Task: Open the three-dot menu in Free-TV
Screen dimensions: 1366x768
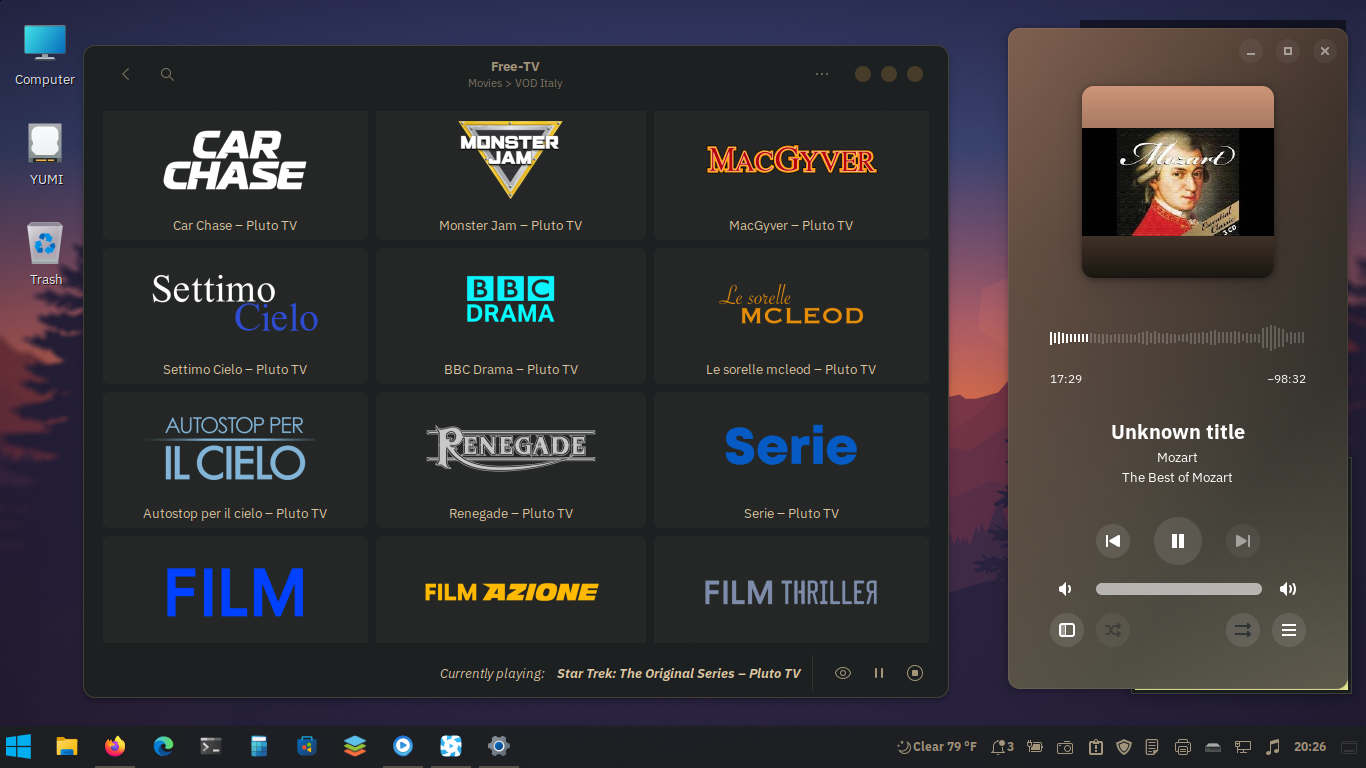Action: [x=822, y=74]
